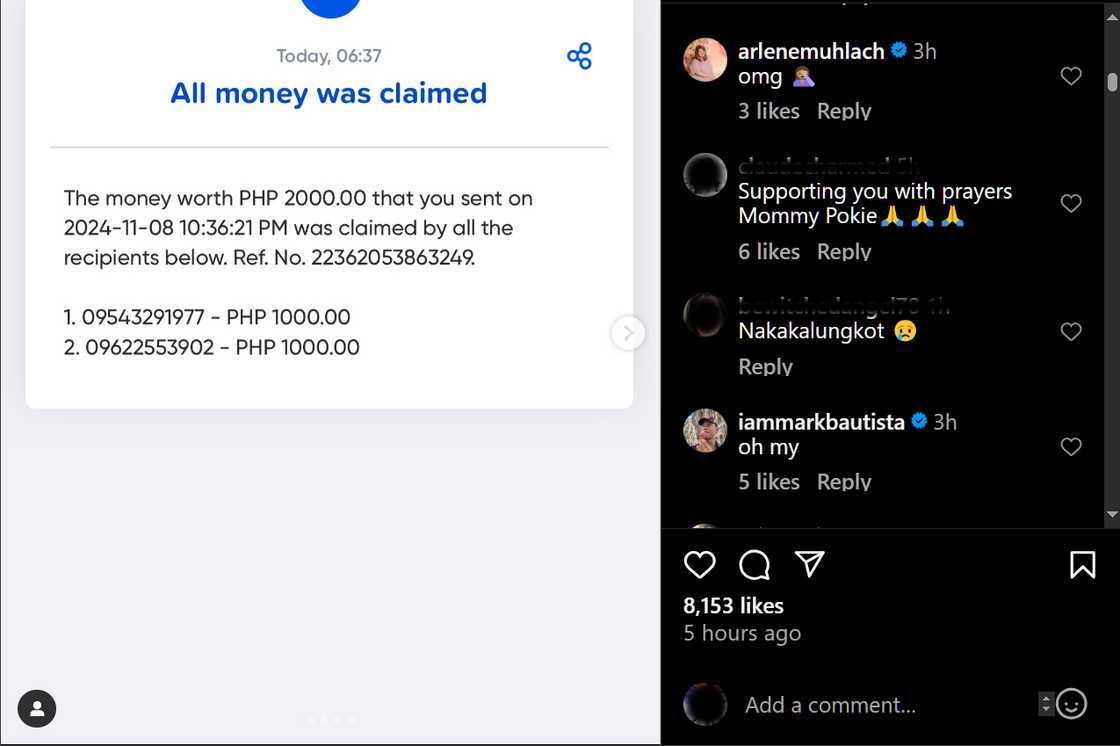Share the post via paper plane icon
Image resolution: width=1120 pixels, height=746 pixels.
tap(809, 565)
